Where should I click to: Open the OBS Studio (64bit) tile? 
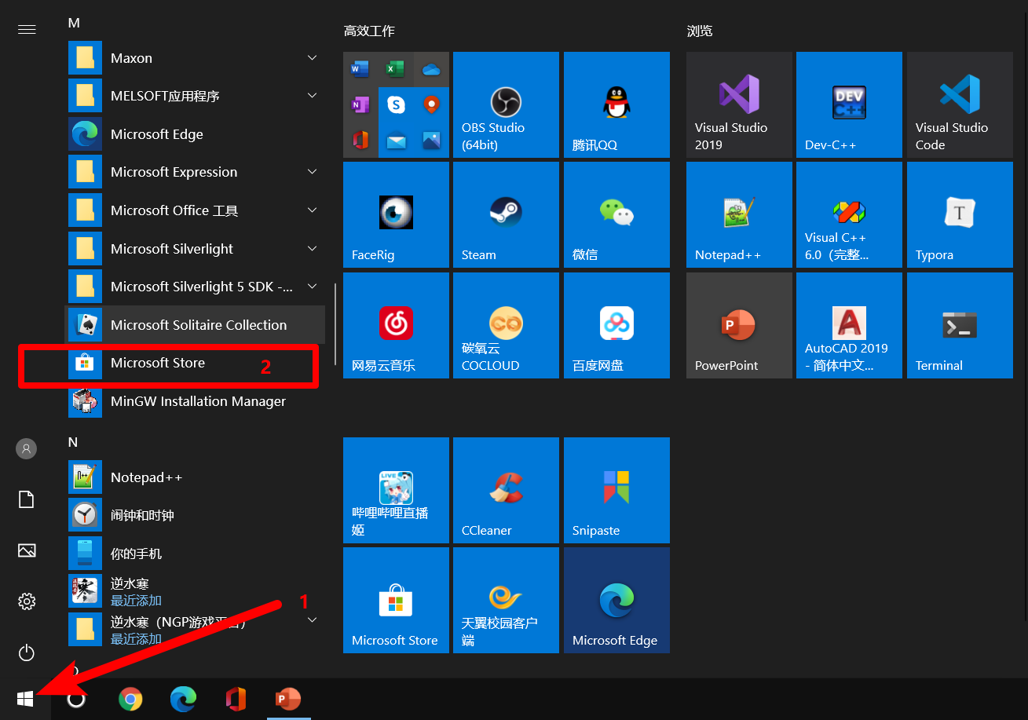pyautogui.click(x=505, y=104)
